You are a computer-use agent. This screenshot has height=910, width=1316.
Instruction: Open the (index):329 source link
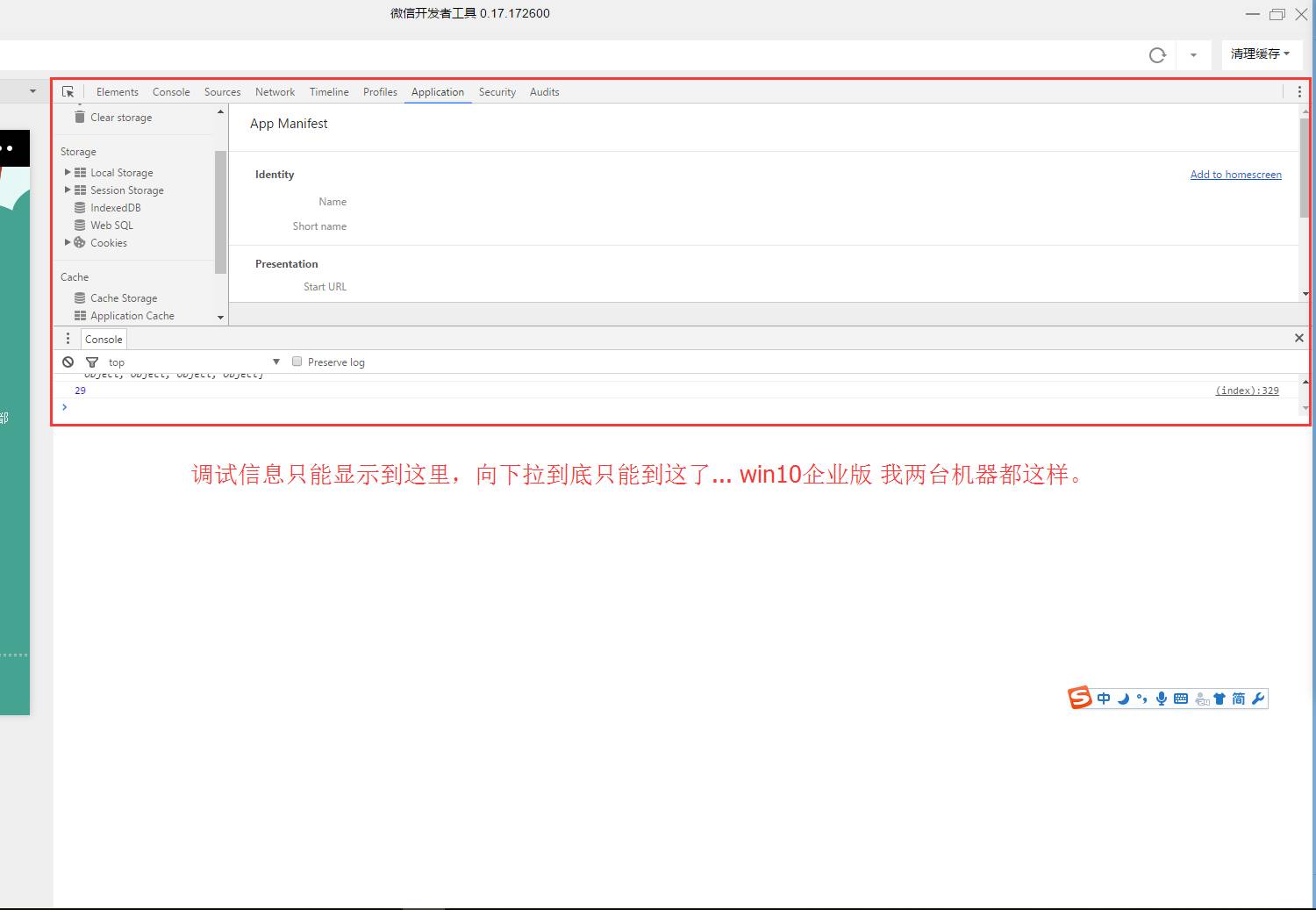(x=1247, y=391)
